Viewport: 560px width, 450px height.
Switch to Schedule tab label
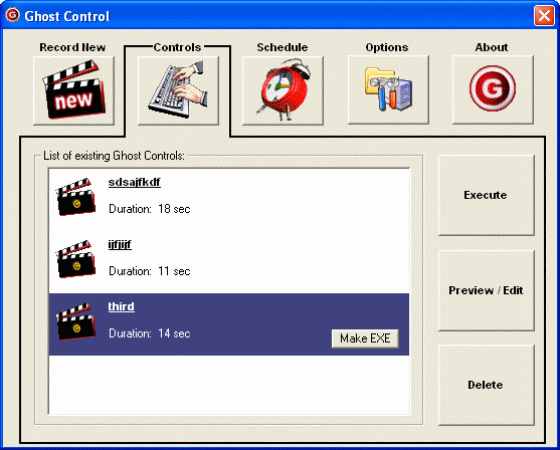[282, 47]
